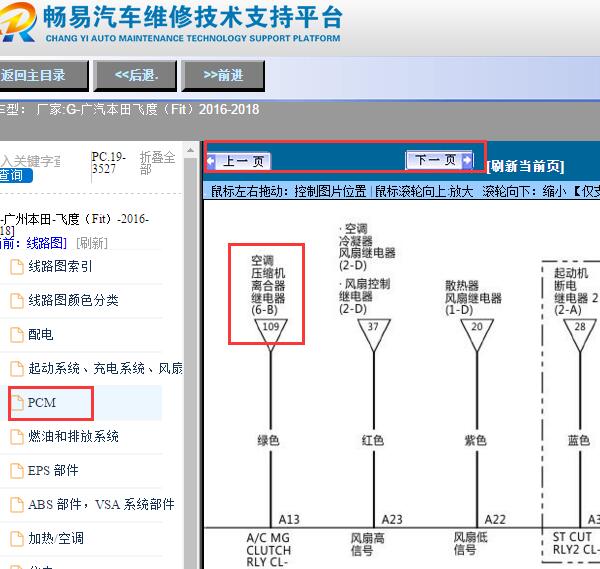This screenshot has width=600, height=569.
Task: Open 线路图颜色分类 tree item
Action: (73, 300)
